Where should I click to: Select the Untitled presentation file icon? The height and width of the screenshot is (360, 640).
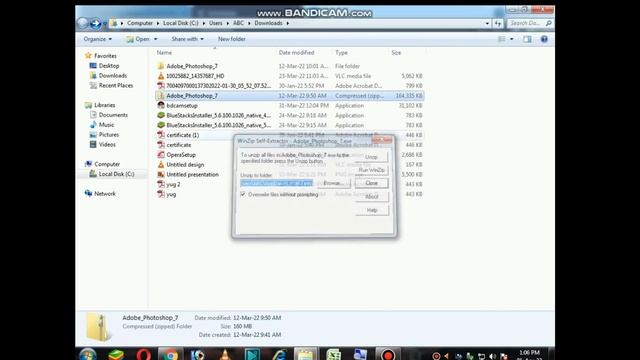(161, 174)
